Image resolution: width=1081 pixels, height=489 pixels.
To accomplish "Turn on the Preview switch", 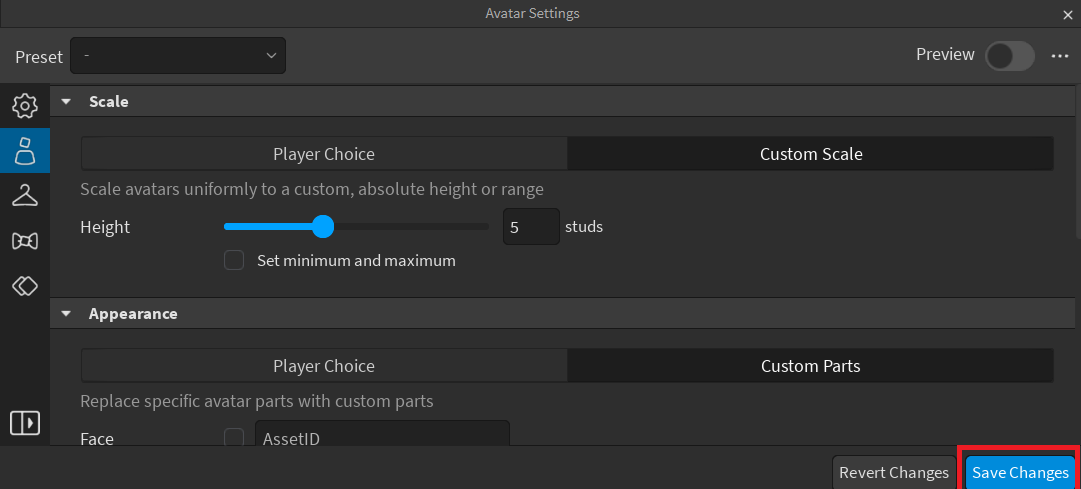I will click(1009, 56).
